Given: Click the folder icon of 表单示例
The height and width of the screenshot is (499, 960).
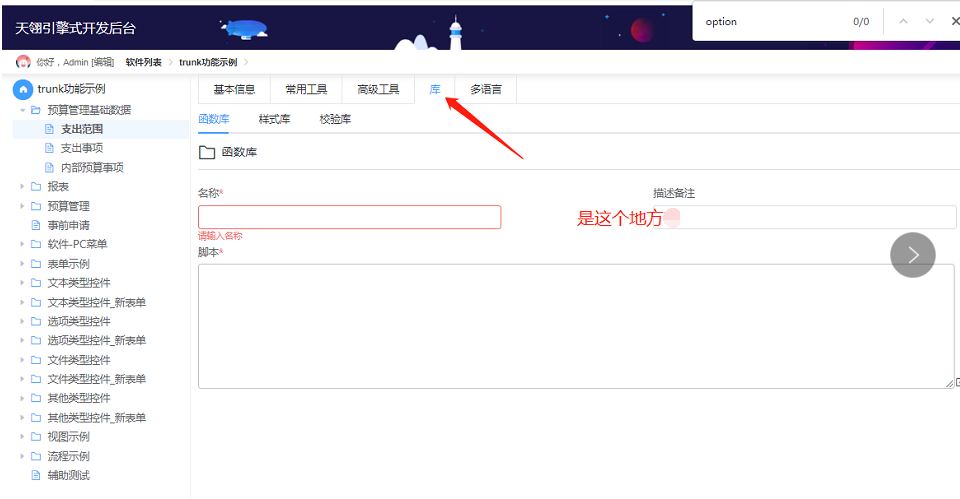Looking at the screenshot, I should coord(36,264).
